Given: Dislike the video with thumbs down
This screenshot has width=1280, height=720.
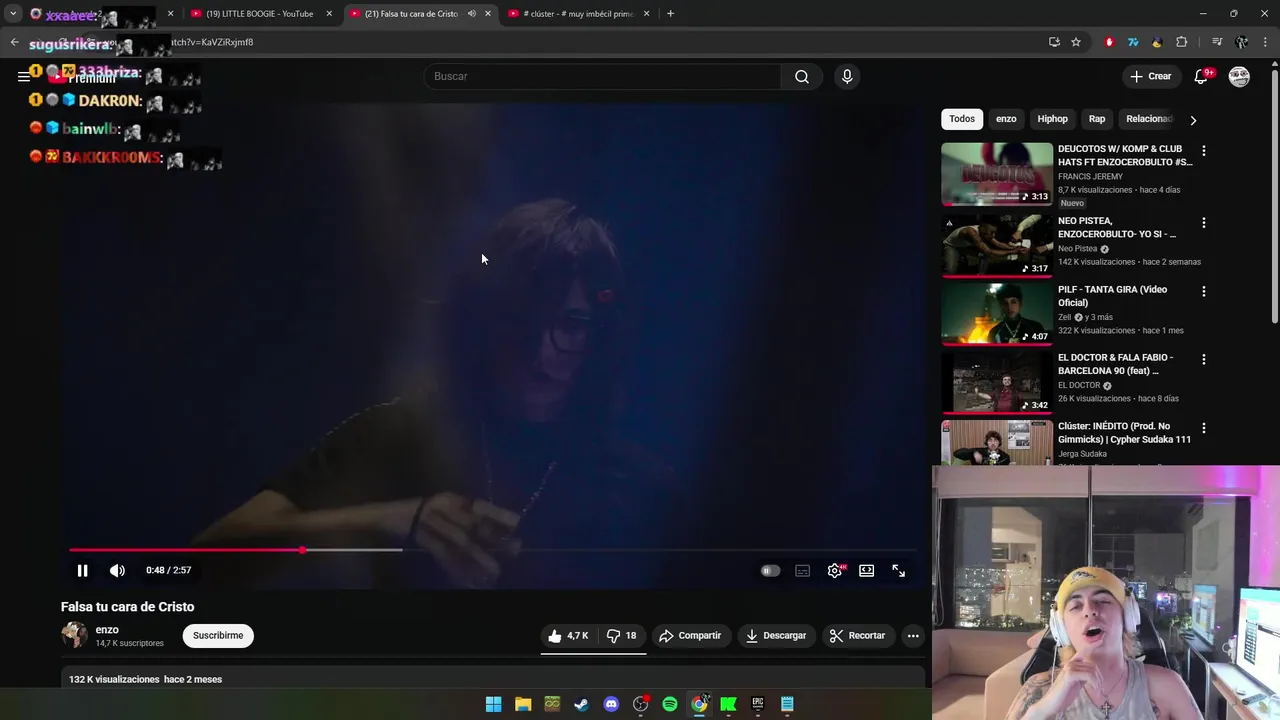Looking at the screenshot, I should click(x=622, y=636).
